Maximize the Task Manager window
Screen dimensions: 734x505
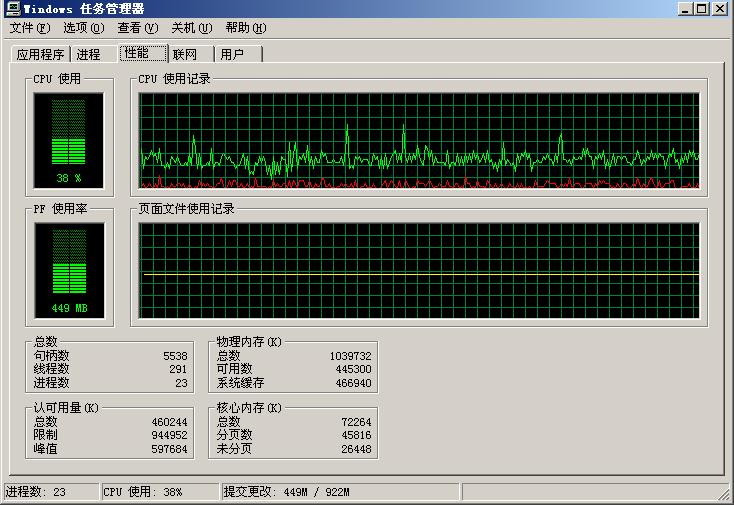(702, 8)
